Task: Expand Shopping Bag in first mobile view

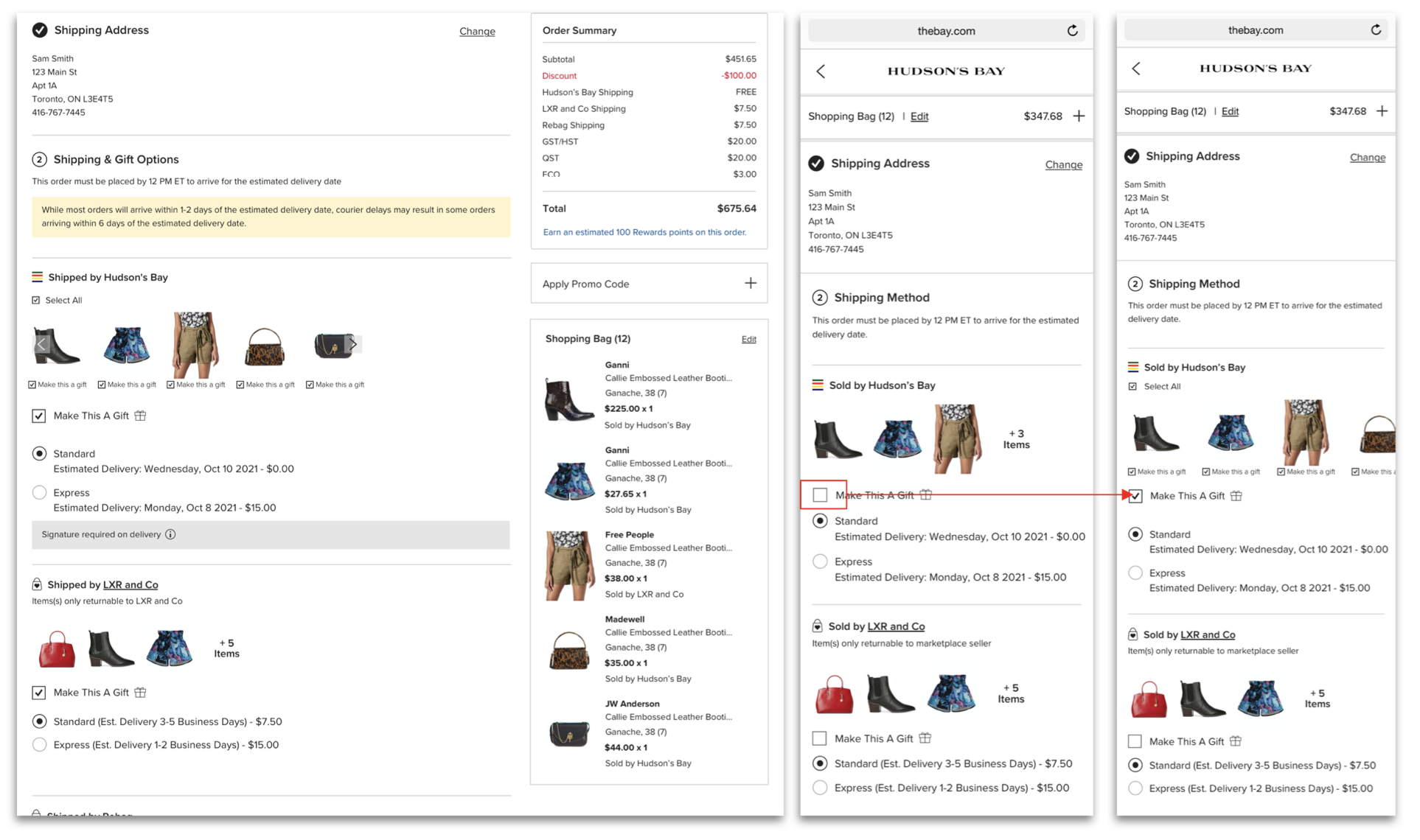Action: point(1079,116)
